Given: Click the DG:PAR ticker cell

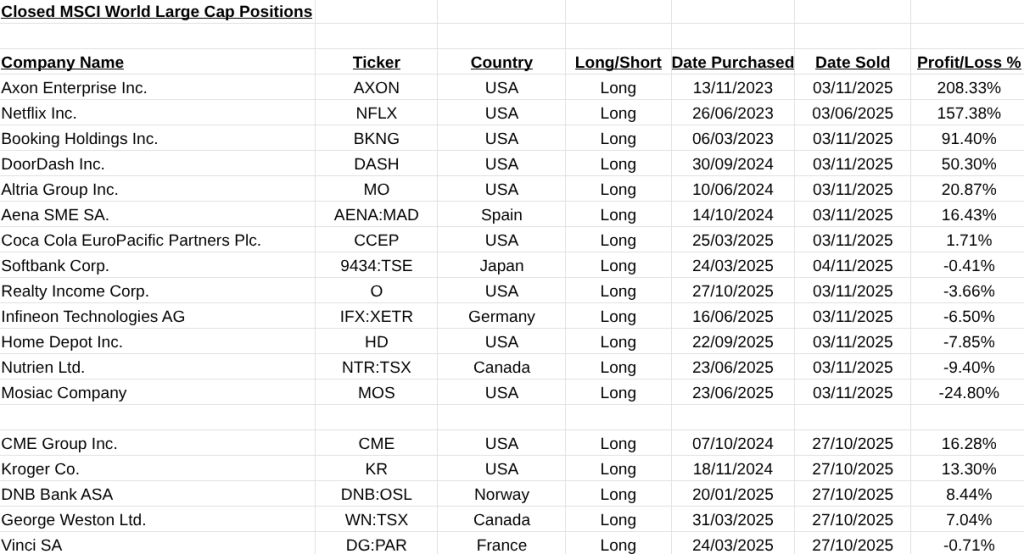Looking at the screenshot, I should (376, 545).
